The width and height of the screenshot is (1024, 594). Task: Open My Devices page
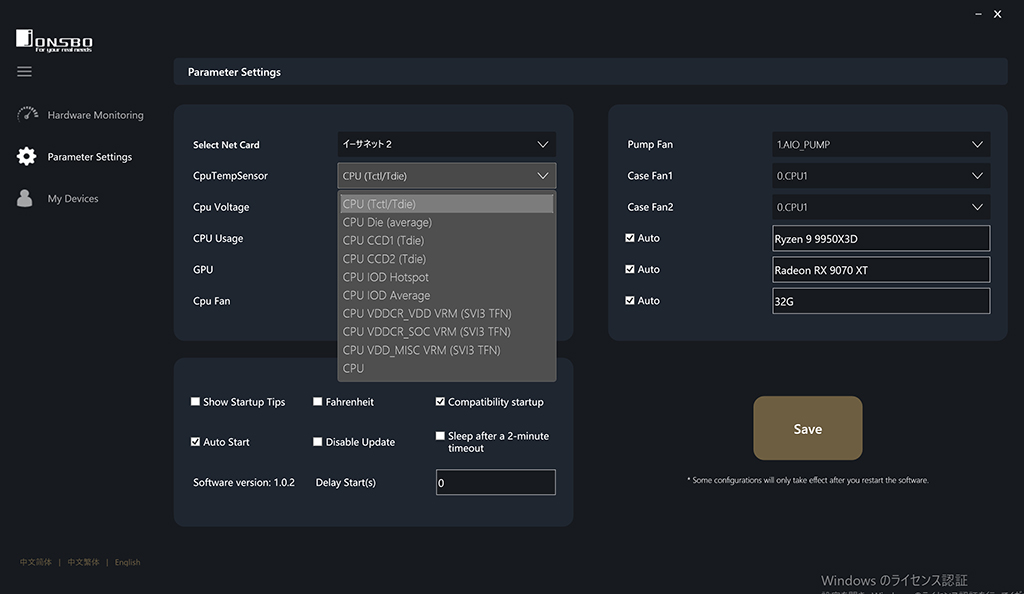click(72, 198)
